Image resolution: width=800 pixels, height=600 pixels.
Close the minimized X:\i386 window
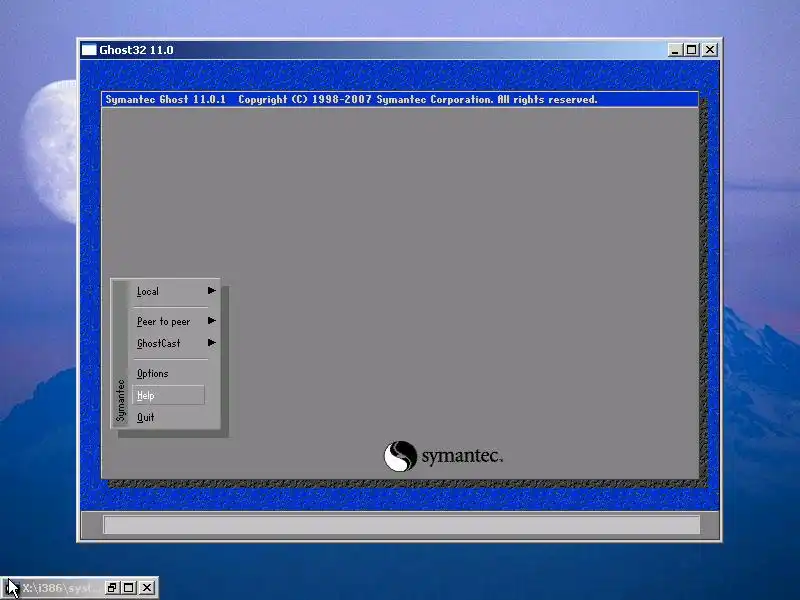[147, 588]
